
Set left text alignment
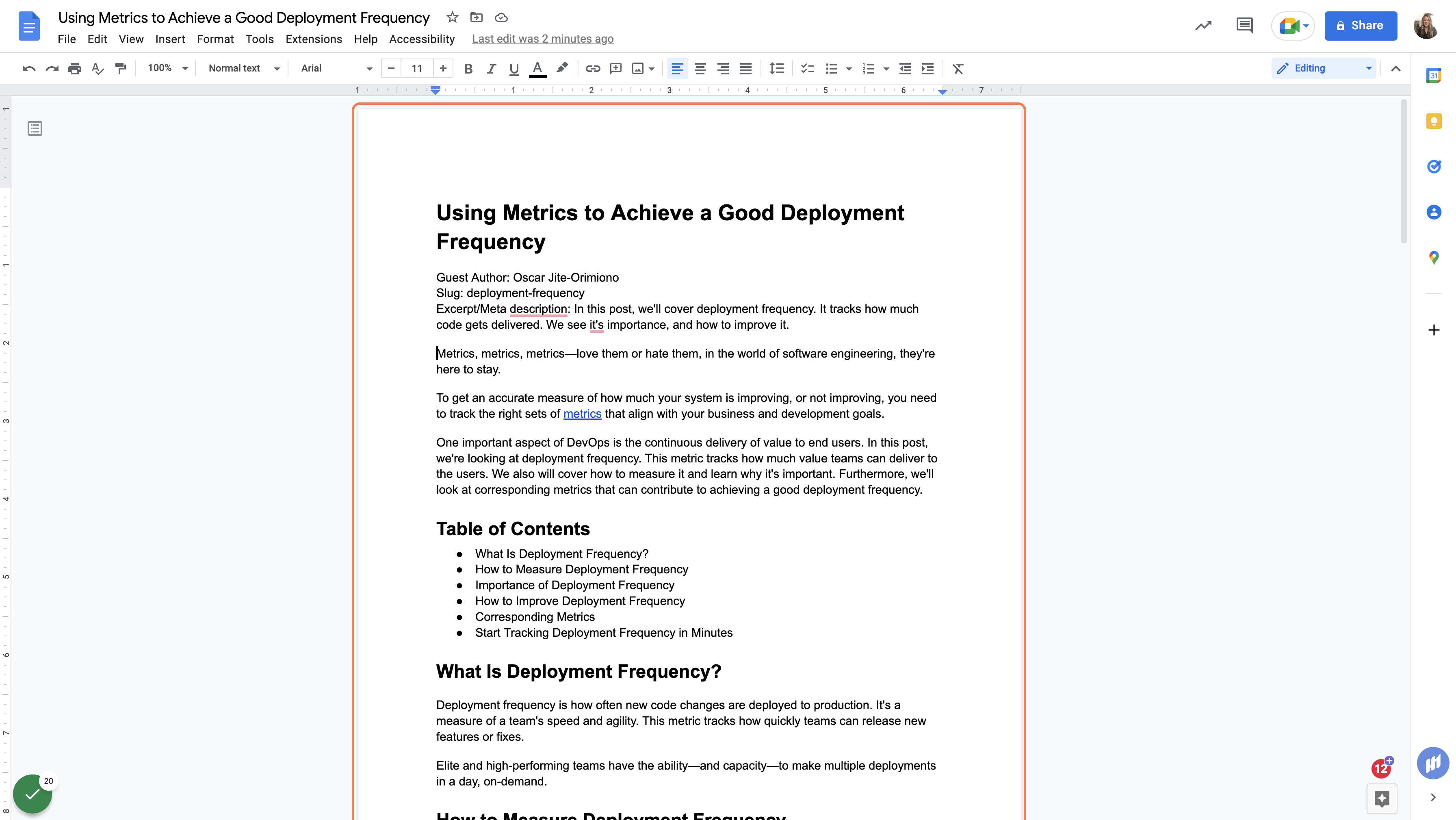click(x=677, y=68)
